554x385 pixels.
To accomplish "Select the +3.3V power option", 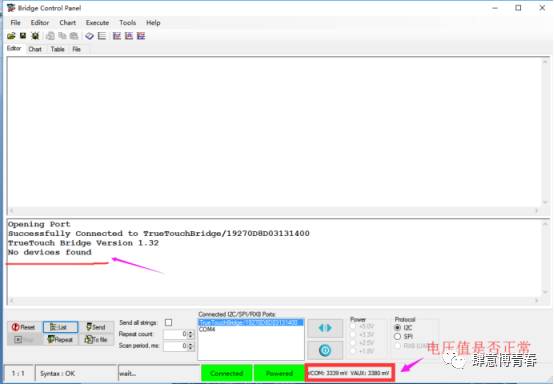I will click(x=353, y=334).
